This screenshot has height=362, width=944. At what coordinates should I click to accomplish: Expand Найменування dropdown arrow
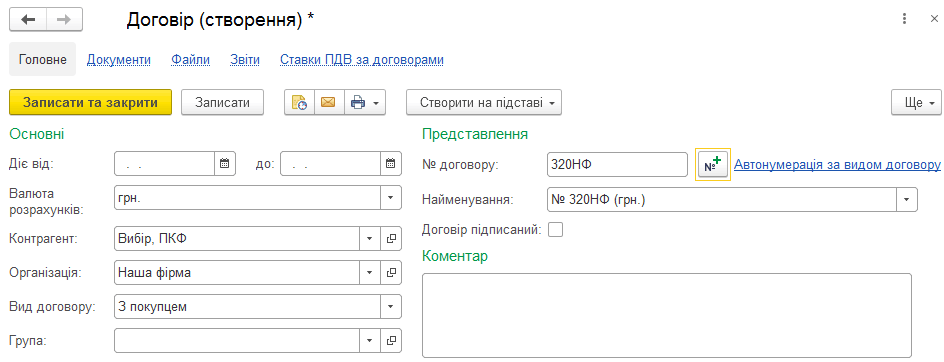point(907,200)
